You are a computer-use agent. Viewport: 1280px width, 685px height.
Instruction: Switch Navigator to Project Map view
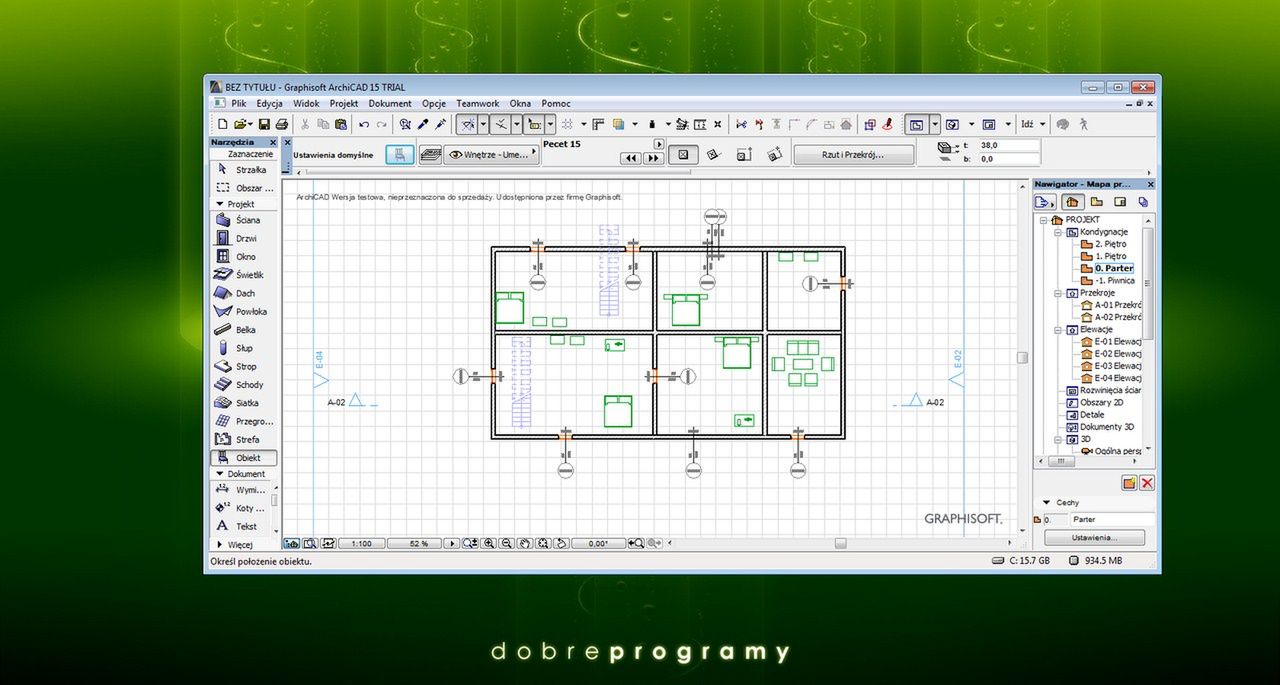click(x=1072, y=202)
